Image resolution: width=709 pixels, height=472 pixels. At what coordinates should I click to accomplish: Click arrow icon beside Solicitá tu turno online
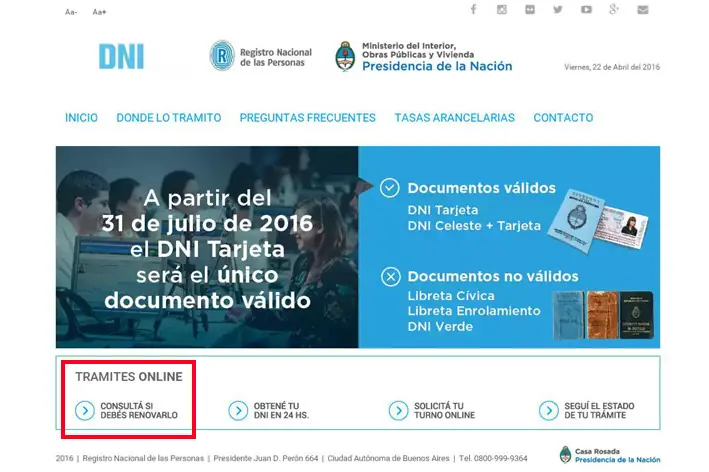[398, 411]
